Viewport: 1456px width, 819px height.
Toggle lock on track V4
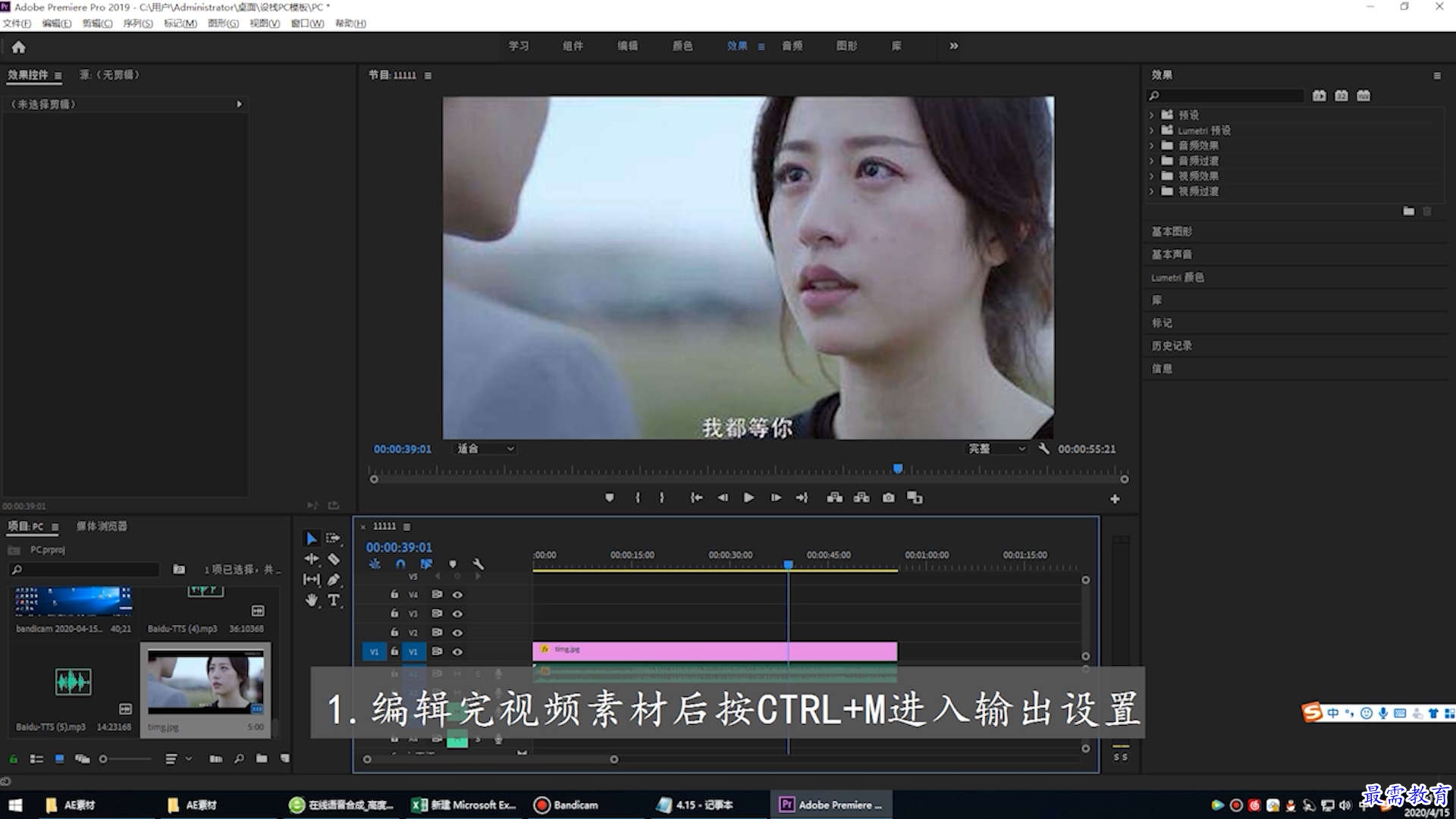click(x=394, y=595)
